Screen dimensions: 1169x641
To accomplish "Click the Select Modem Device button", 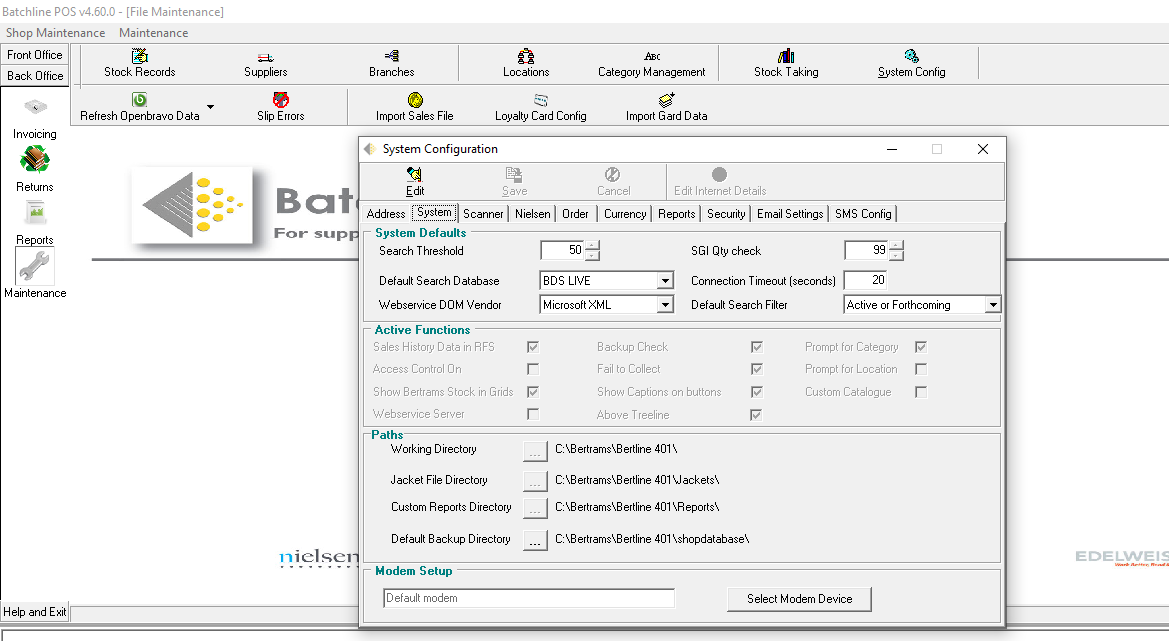I will [x=799, y=599].
